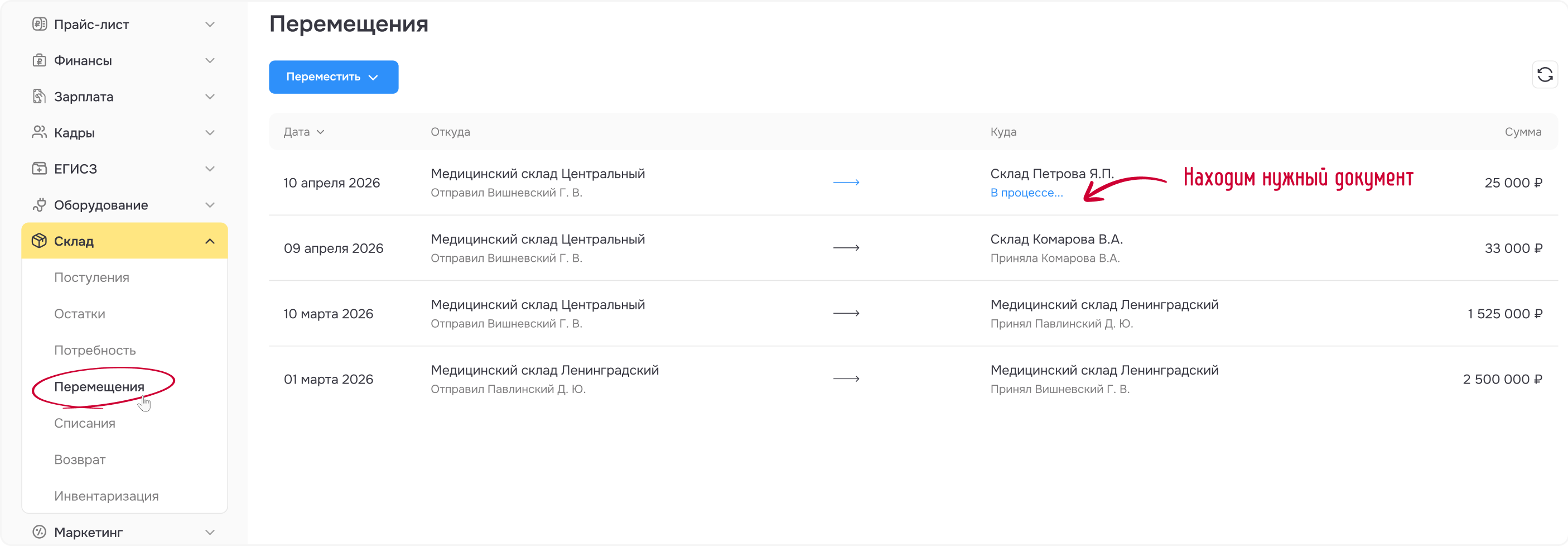Click the Оборудование stethoscope icon
Image resolution: width=1568 pixels, height=546 pixels.
[x=40, y=205]
